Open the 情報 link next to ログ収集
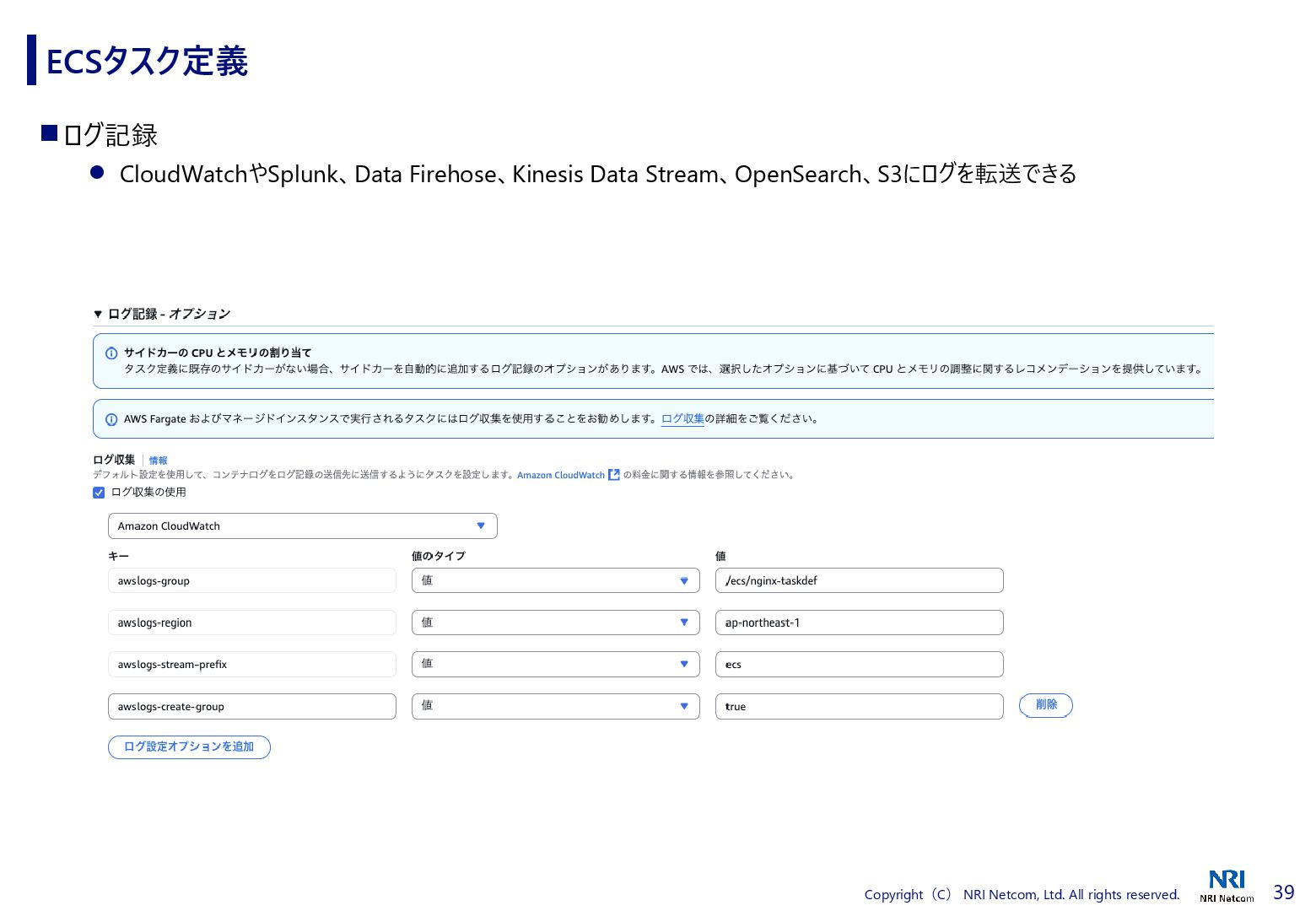Image resolution: width=1316 pixels, height=911 pixels. 159,461
